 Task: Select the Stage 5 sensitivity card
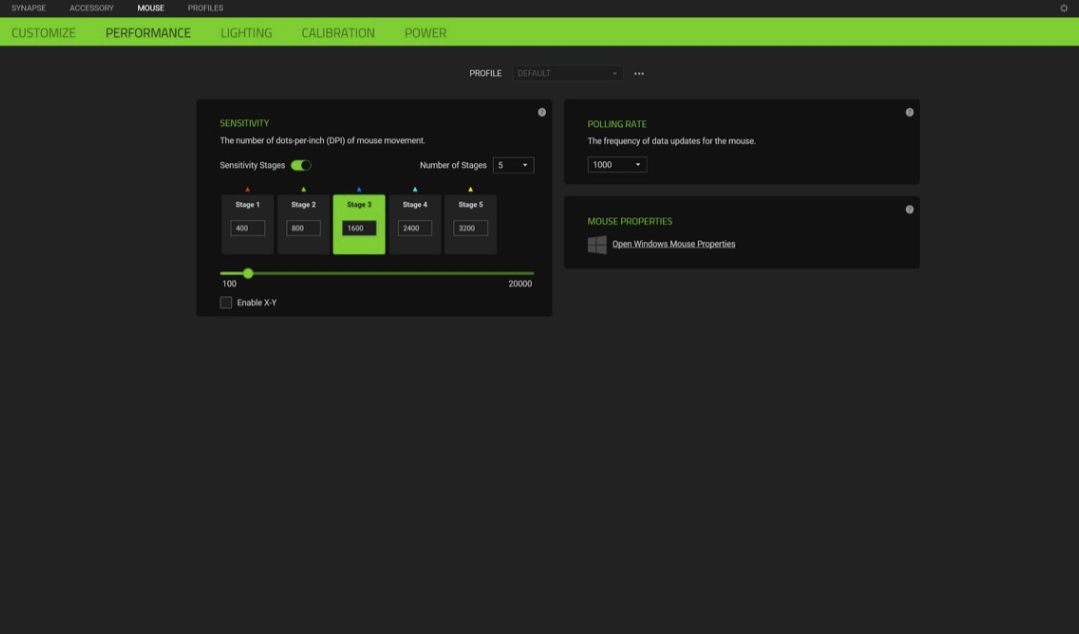(x=471, y=224)
